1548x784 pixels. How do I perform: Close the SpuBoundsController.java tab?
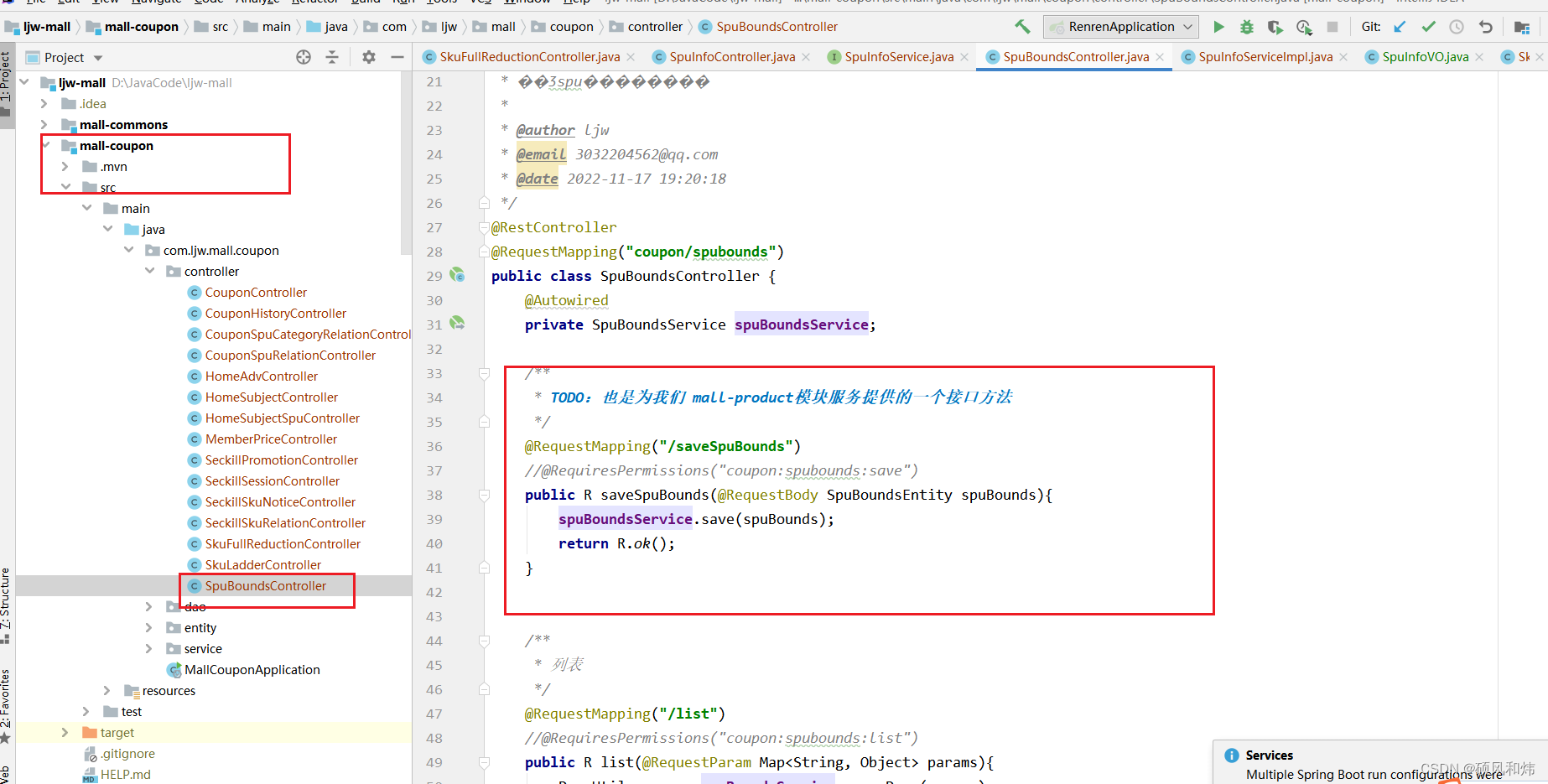pos(1160,57)
